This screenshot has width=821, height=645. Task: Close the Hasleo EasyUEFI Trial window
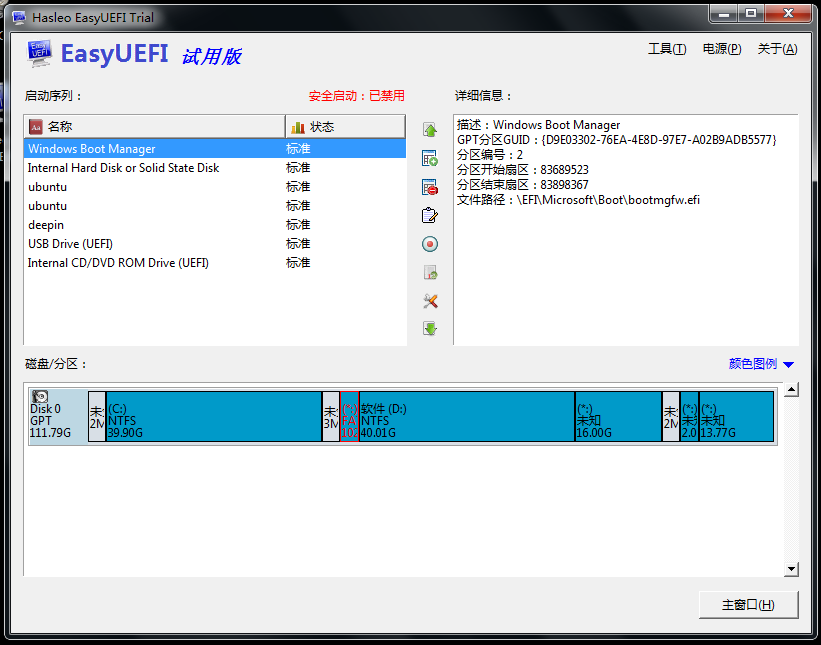[x=789, y=14]
